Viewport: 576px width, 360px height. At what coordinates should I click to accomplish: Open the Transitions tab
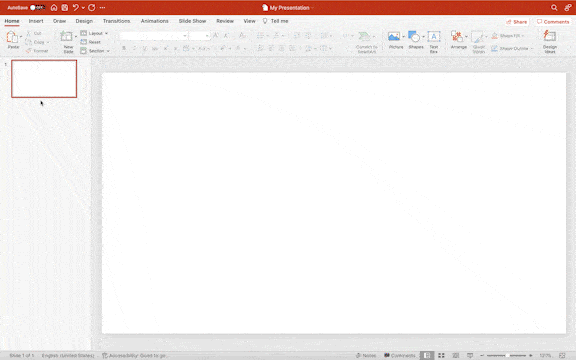pyautogui.click(x=116, y=21)
